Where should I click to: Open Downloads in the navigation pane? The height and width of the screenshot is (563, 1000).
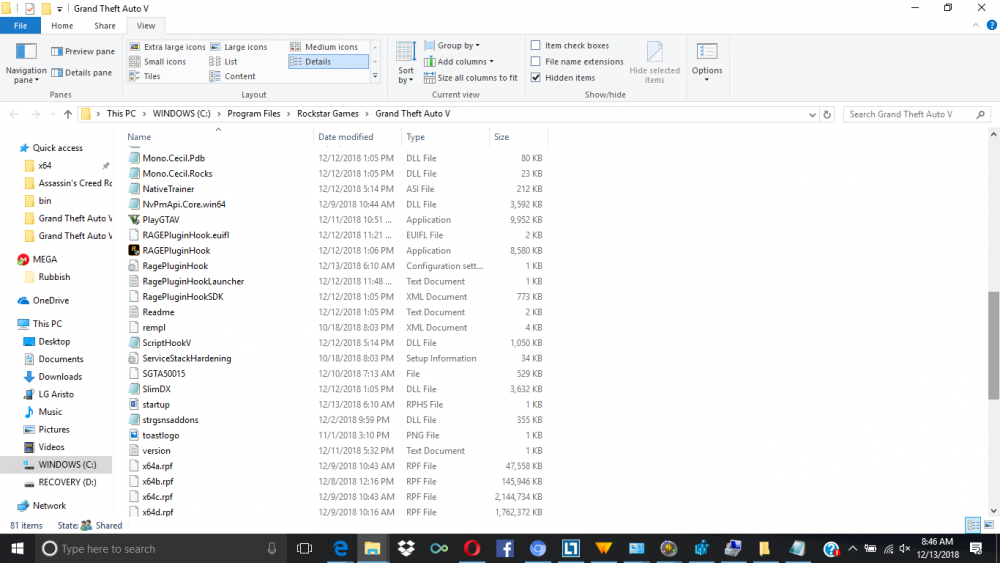click(60, 377)
